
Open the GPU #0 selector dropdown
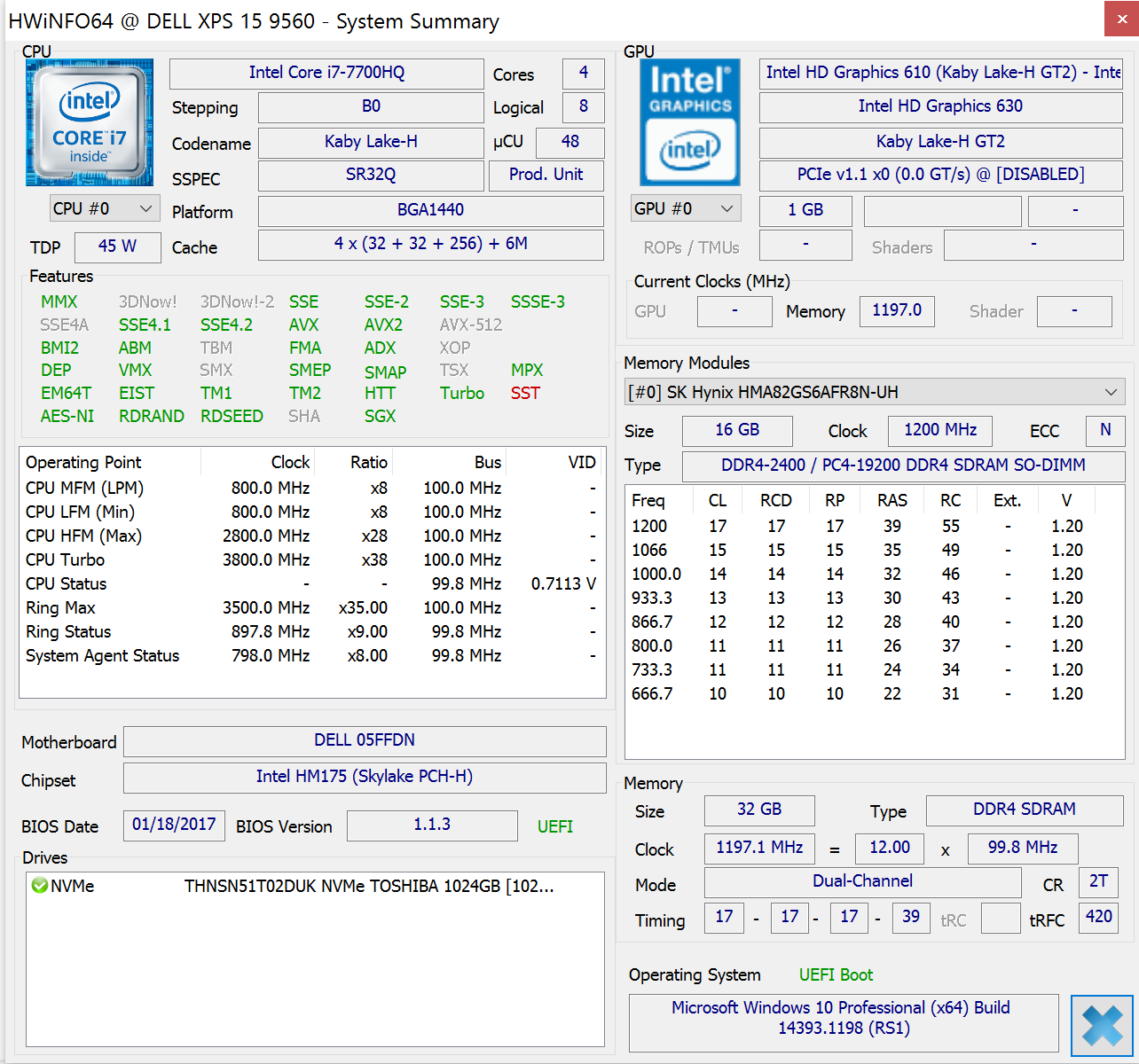[x=686, y=208]
